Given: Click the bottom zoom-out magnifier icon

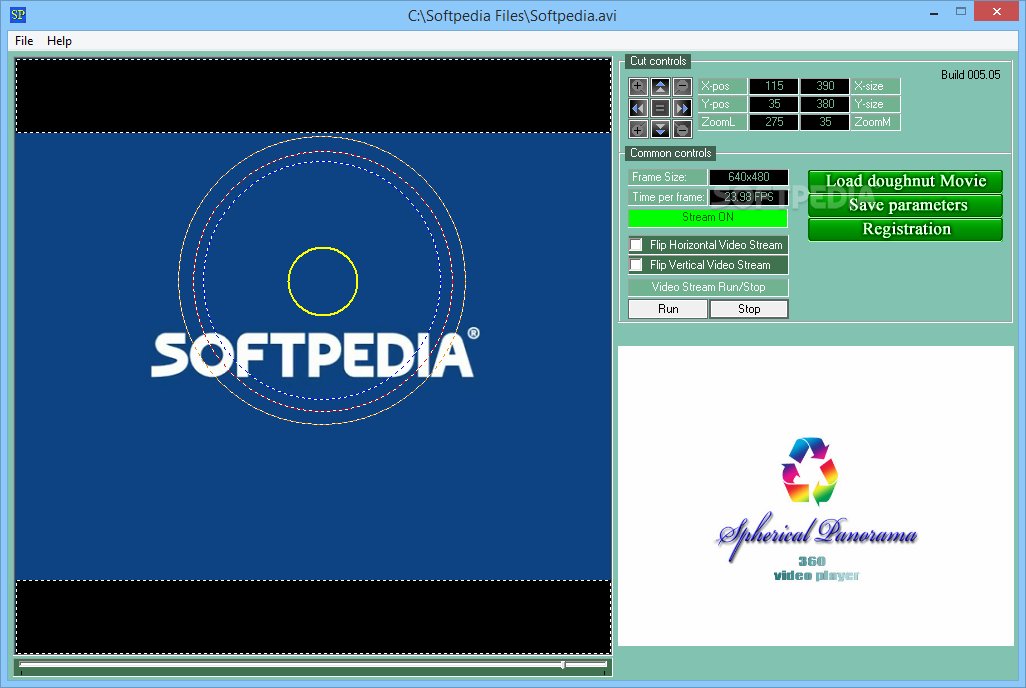Looking at the screenshot, I should click(682, 130).
